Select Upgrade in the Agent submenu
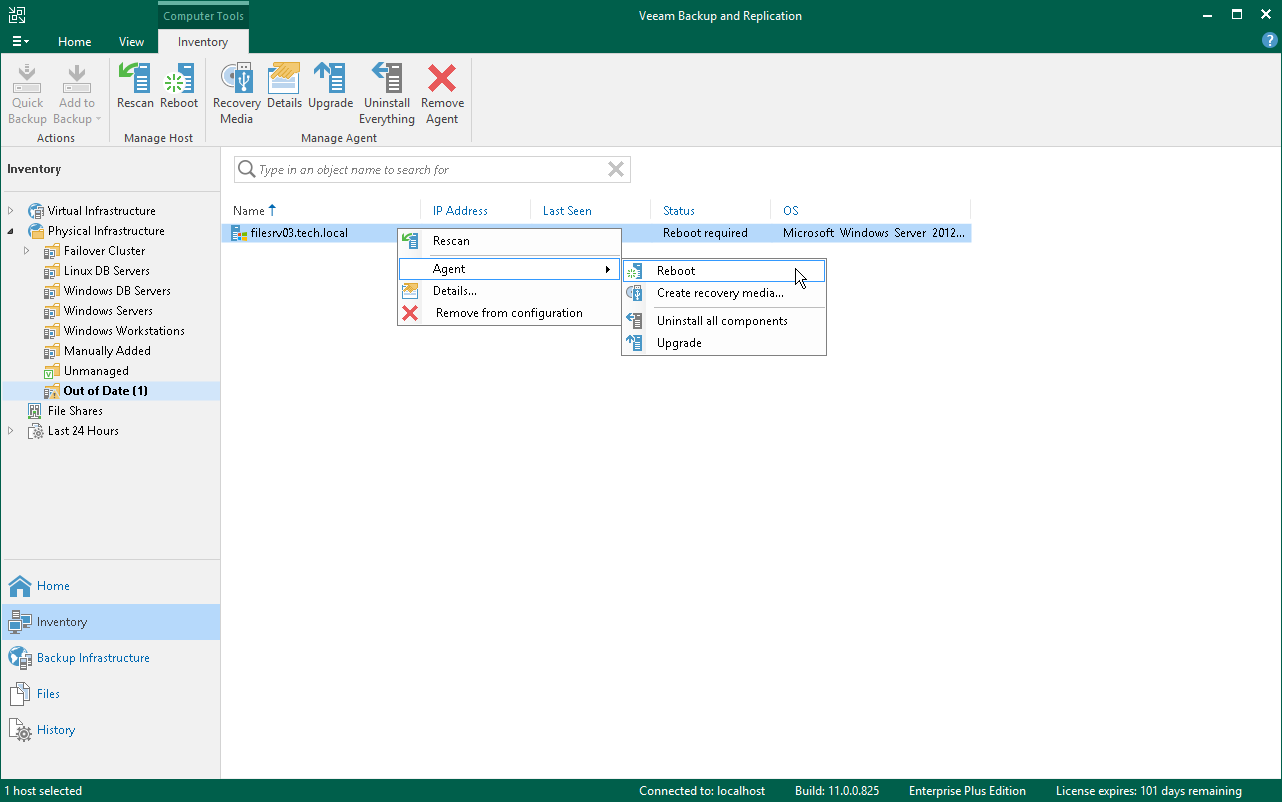 724,343
